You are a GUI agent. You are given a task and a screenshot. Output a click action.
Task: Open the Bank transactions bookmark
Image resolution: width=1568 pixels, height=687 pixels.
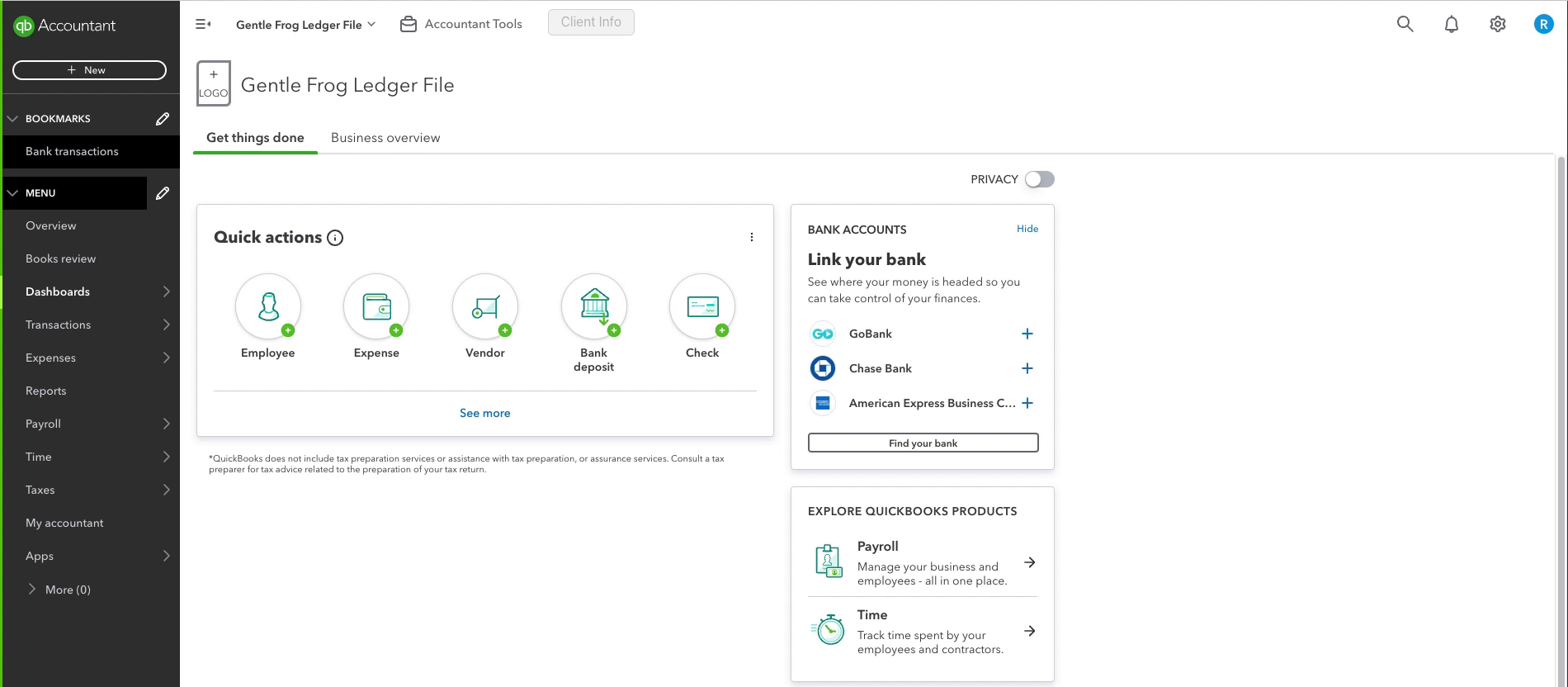90,151
